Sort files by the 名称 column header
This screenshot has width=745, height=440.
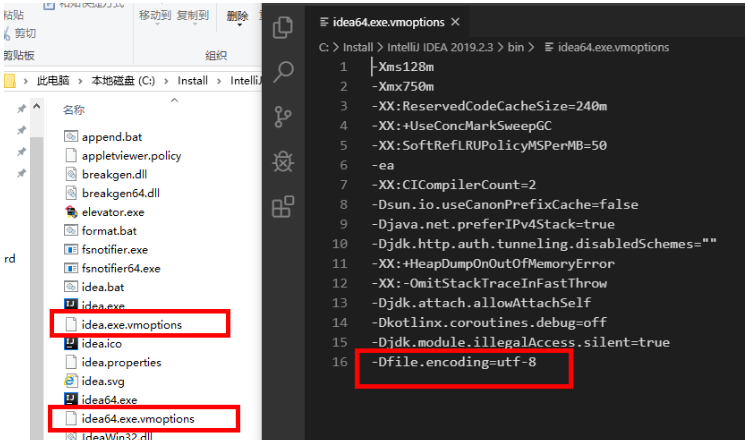[x=74, y=110]
